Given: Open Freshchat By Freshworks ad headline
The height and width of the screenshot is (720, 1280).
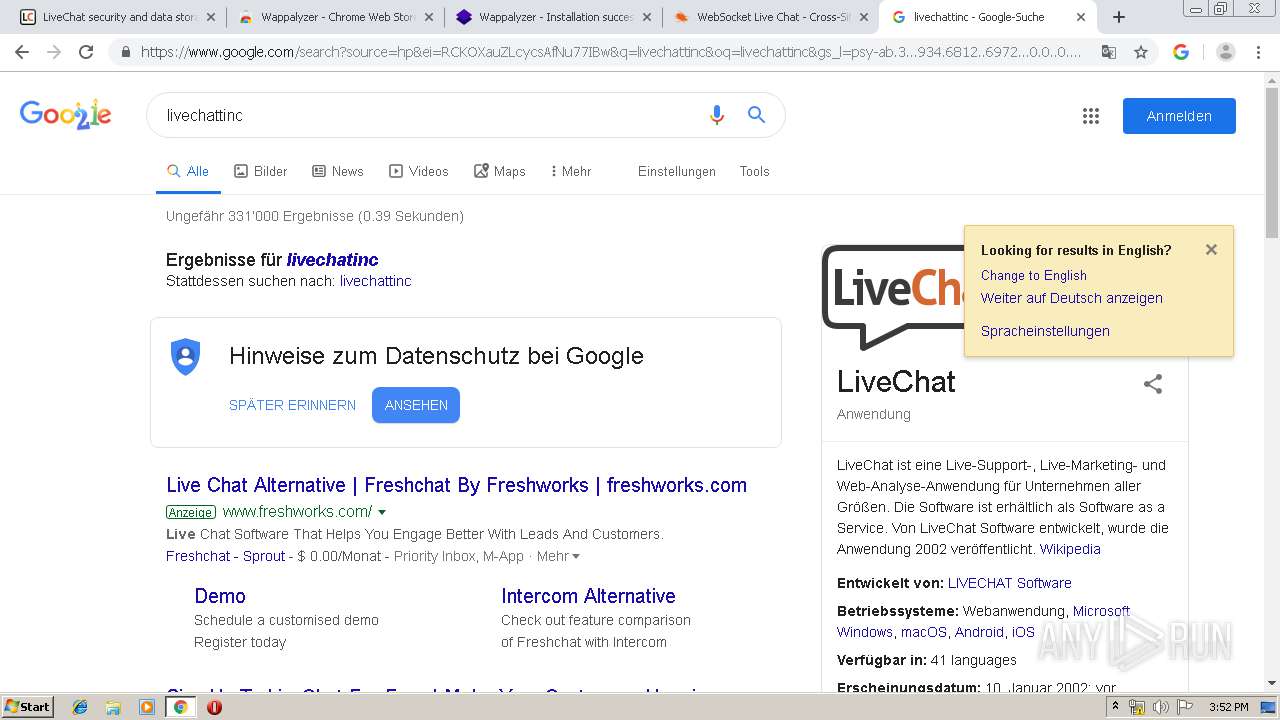Looking at the screenshot, I should 457,485.
